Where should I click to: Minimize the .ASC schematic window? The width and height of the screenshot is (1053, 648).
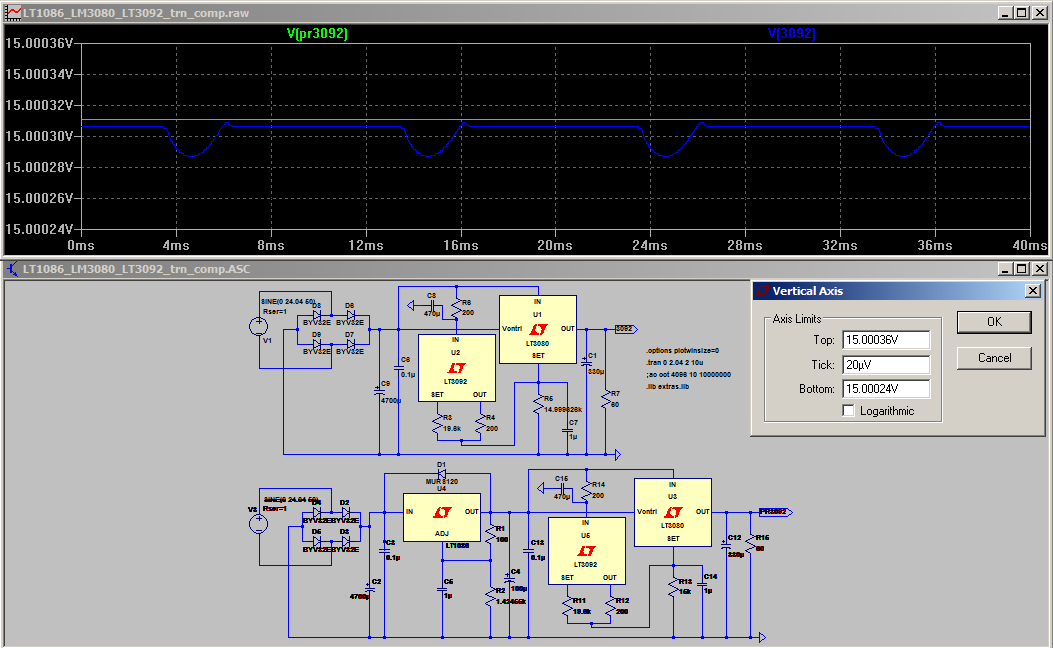1005,269
